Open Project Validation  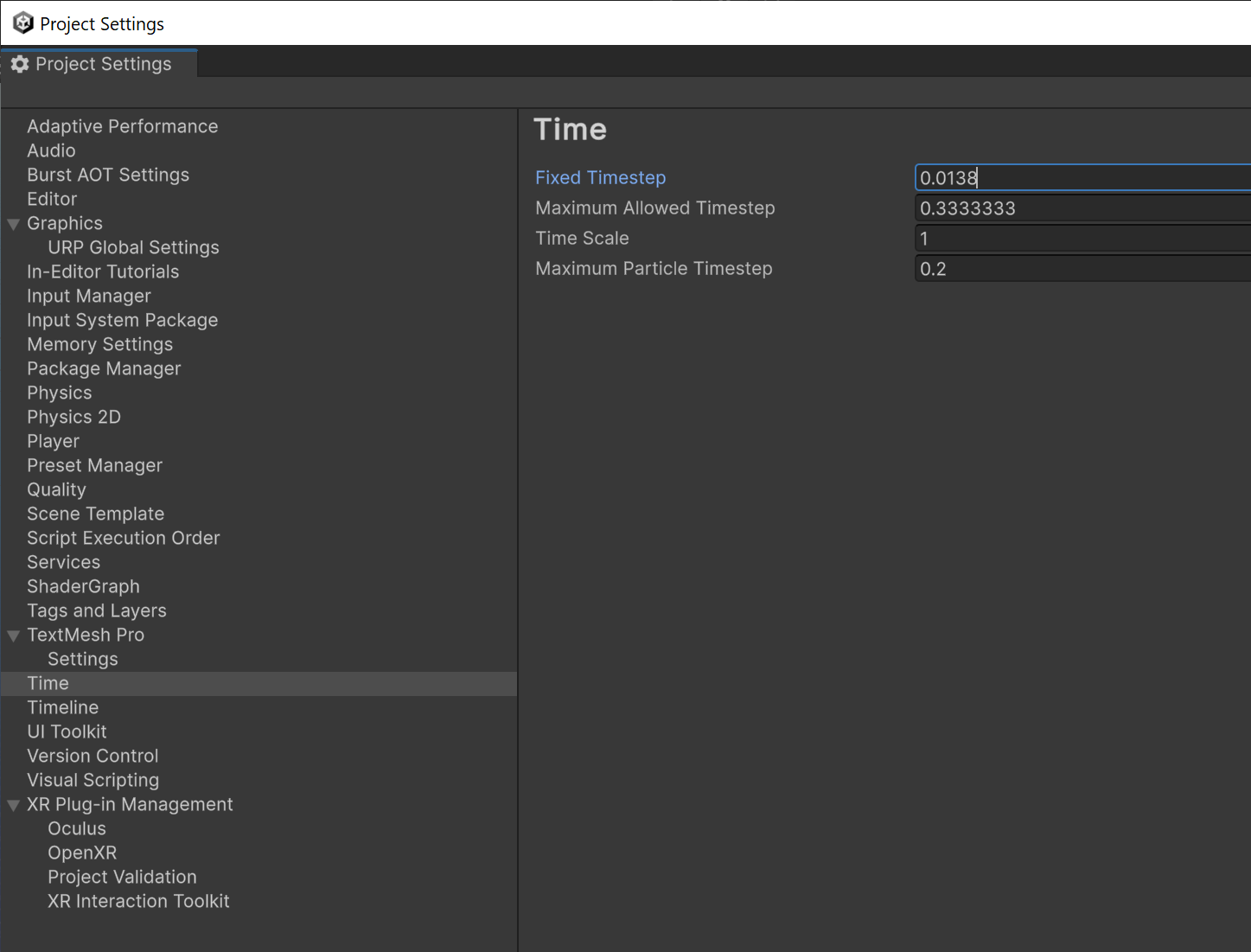pos(122,877)
